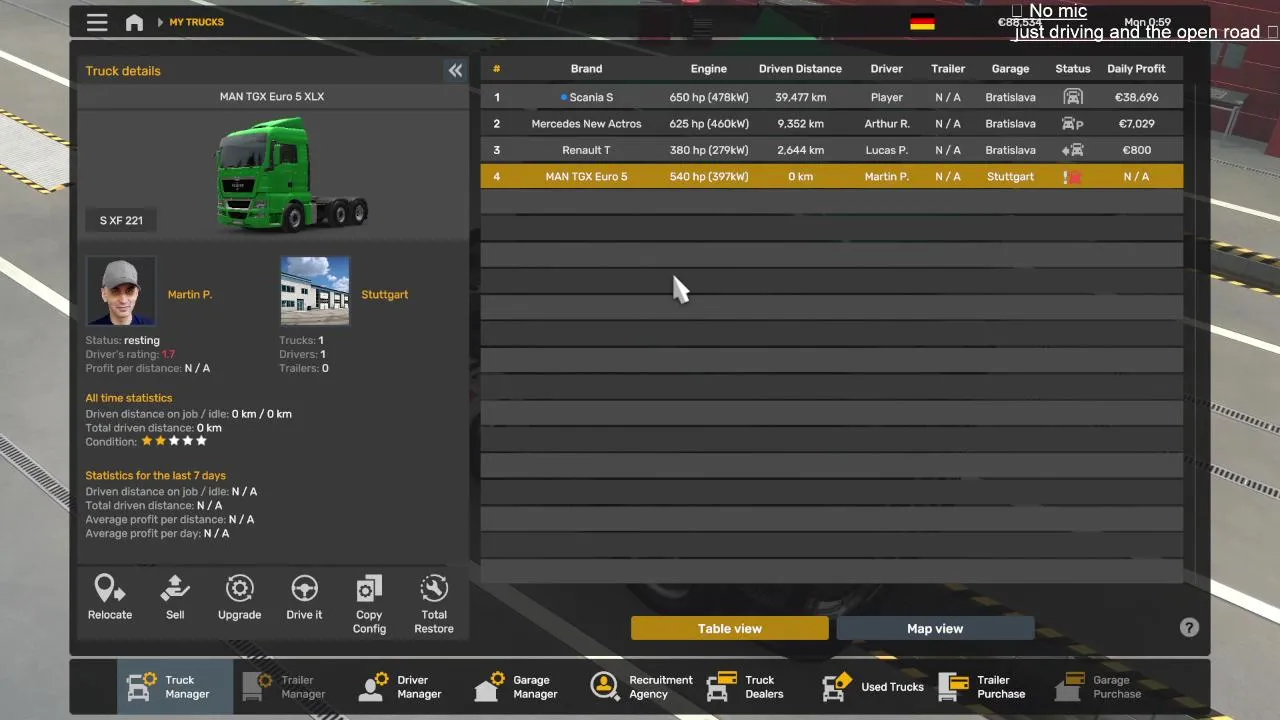Open Garage Manager tab
This screenshot has width=1280, height=720.
523,687
